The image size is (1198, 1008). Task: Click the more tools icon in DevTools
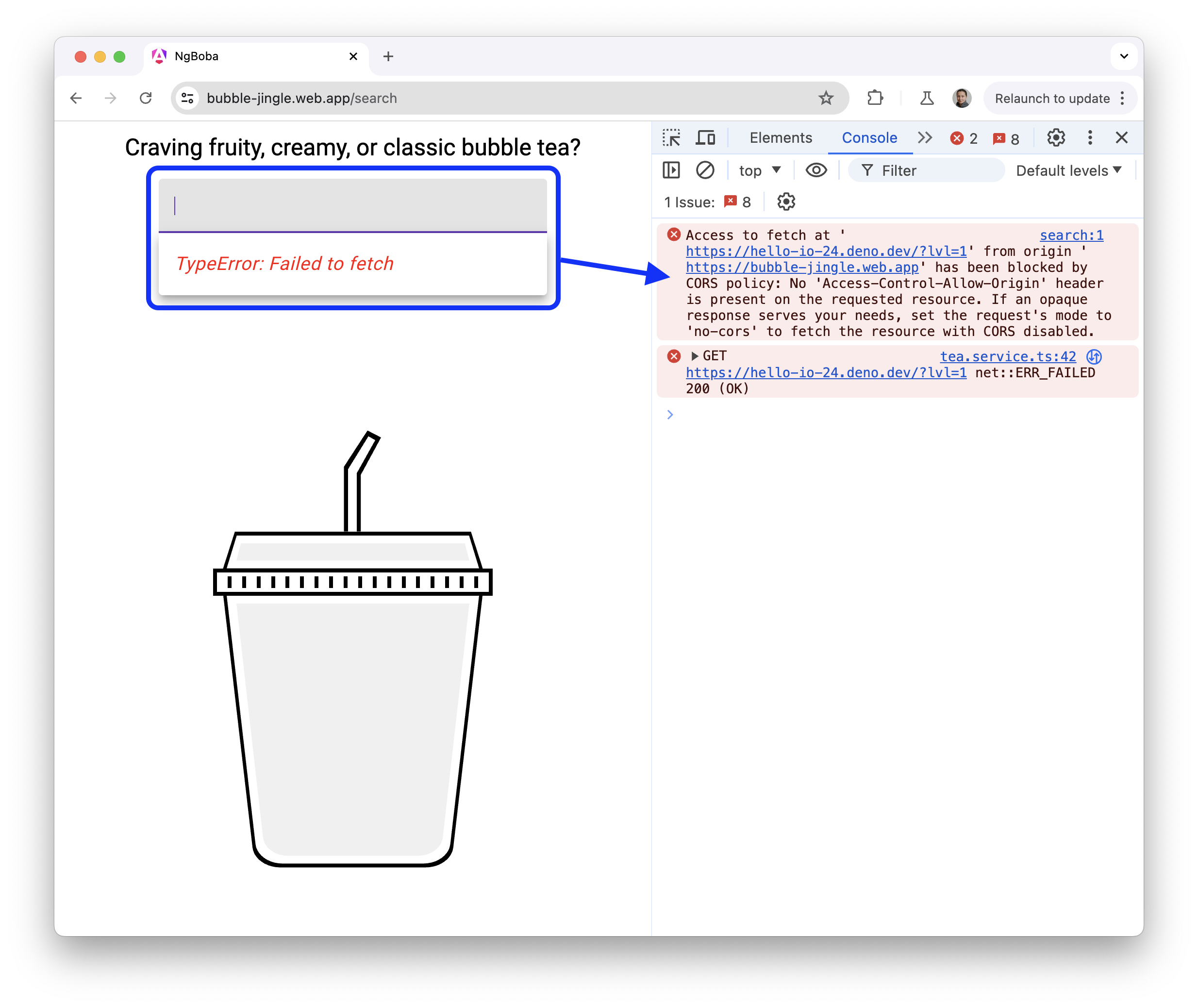1088,138
